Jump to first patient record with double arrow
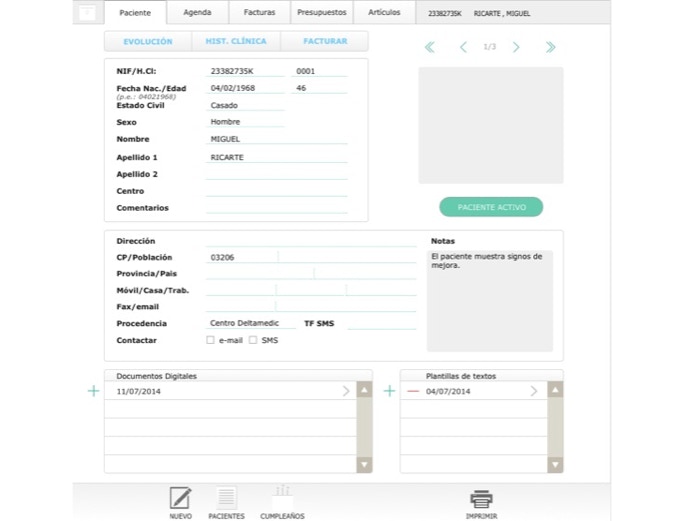Viewport: 684px width, 521px height. (x=430, y=47)
